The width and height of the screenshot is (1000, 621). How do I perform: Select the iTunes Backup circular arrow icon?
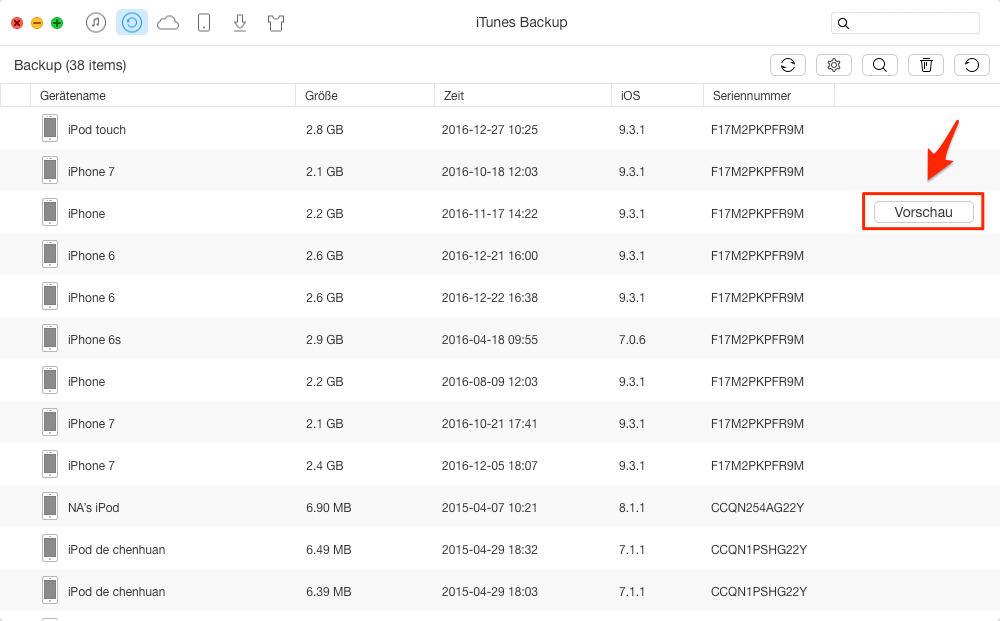pos(132,23)
